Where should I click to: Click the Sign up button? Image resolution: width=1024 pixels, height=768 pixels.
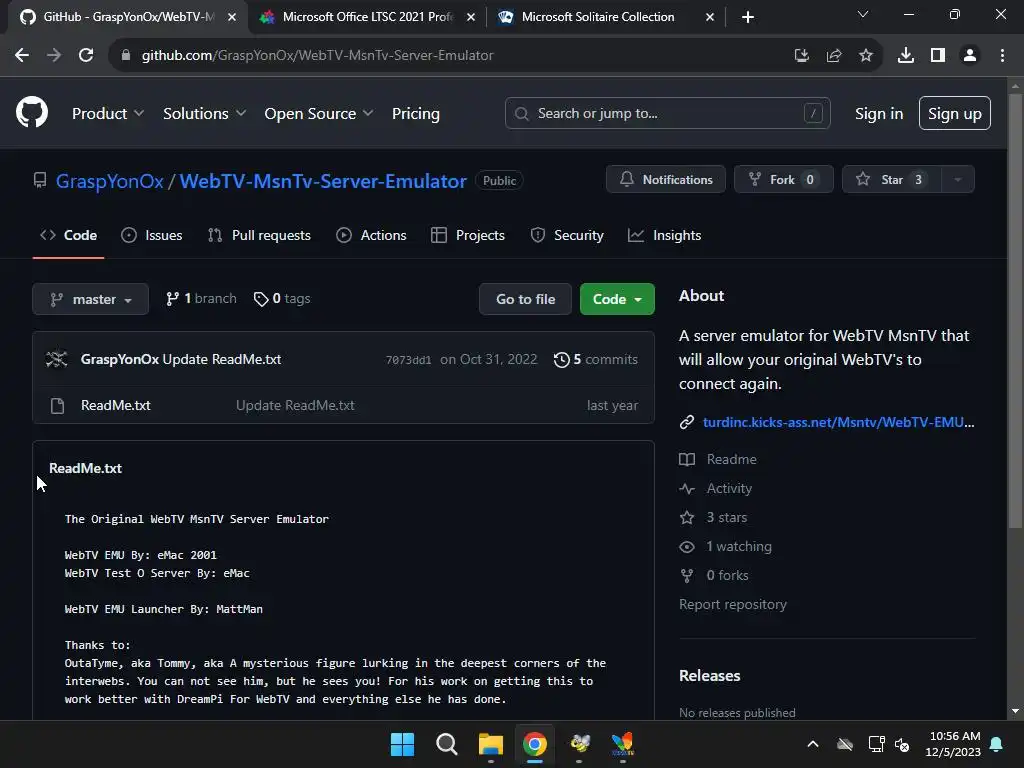coord(954,113)
